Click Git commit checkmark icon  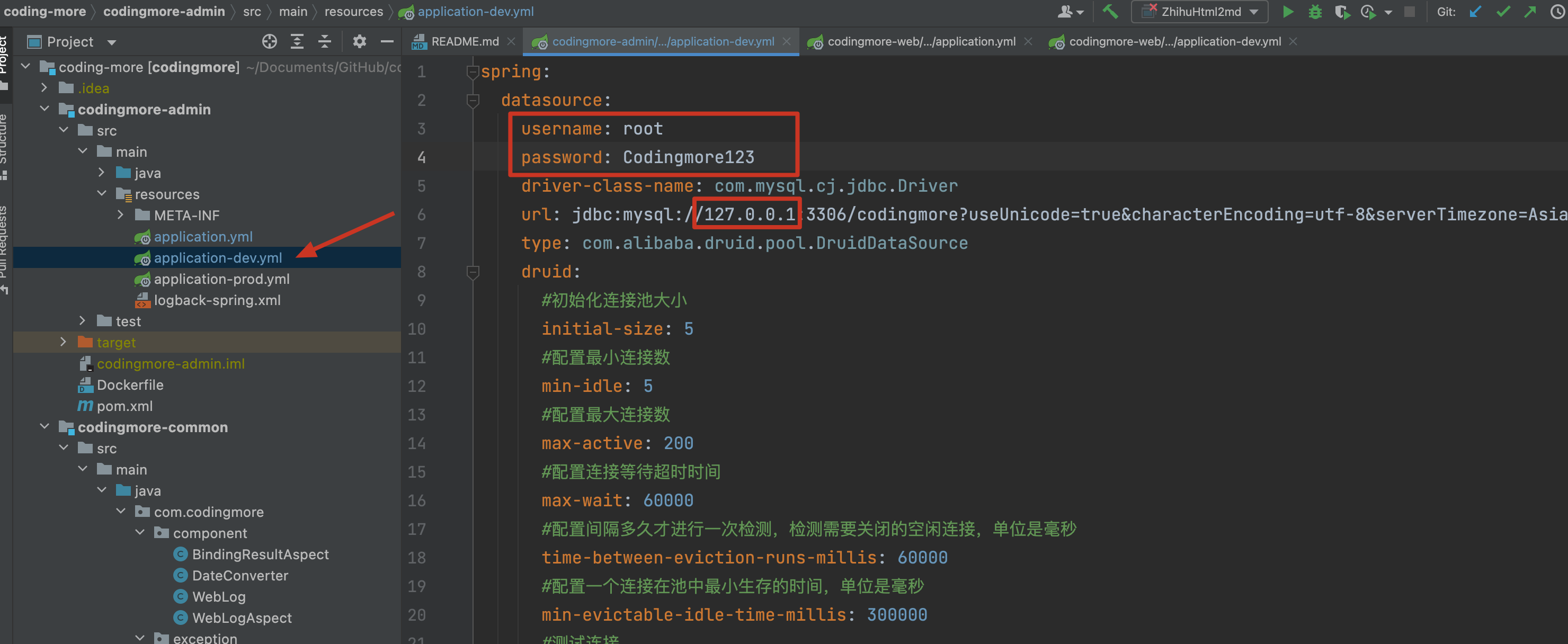[x=1502, y=12]
